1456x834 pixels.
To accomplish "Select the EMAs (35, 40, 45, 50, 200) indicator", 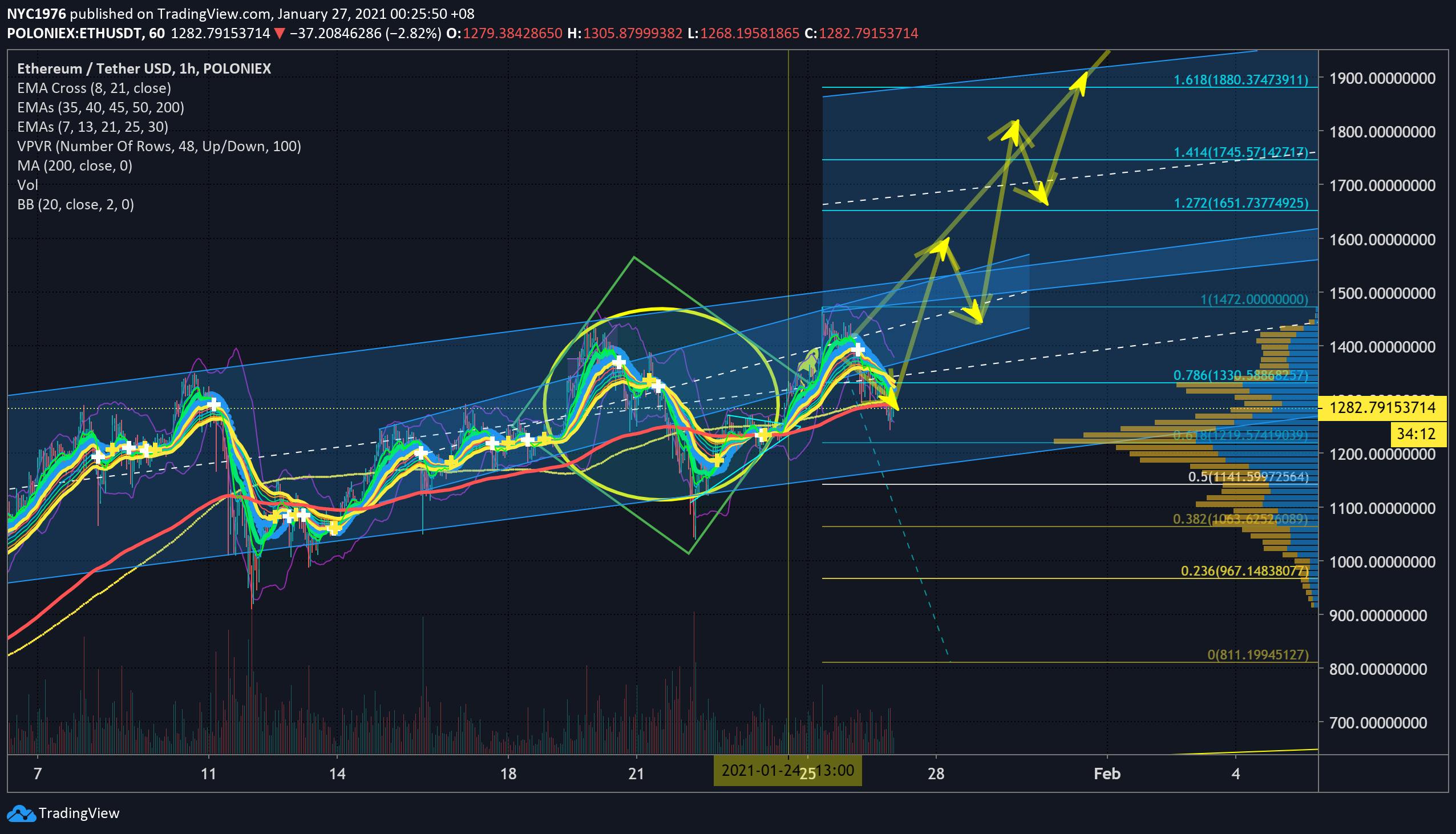I will tap(101, 108).
